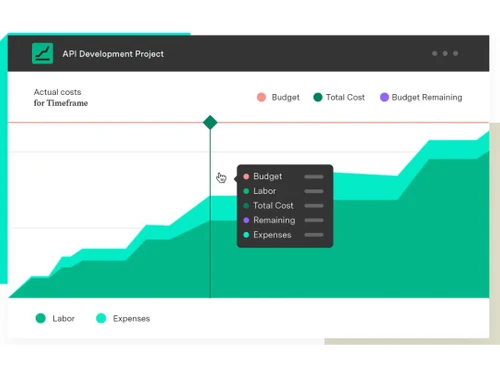Toggle the Expenses legend below chart
This screenshot has width=500, height=375.
click(123, 318)
